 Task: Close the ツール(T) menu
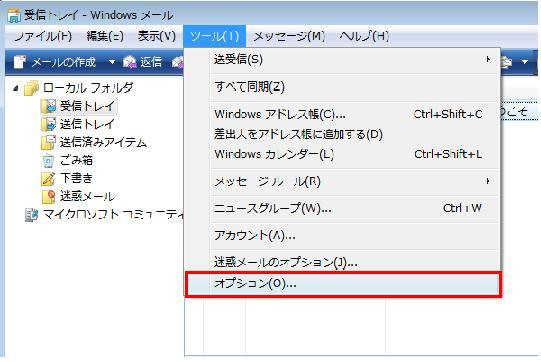(x=214, y=36)
